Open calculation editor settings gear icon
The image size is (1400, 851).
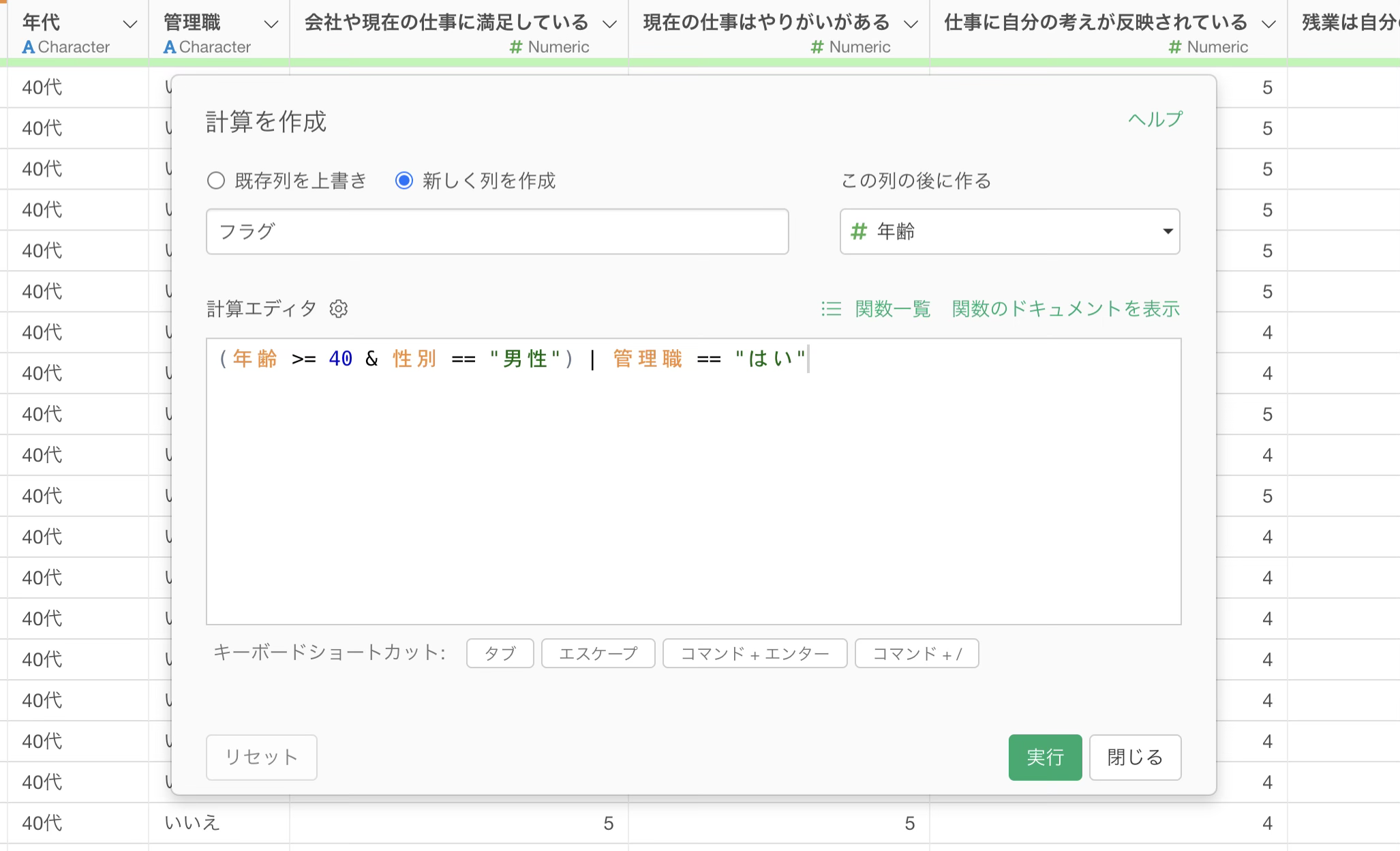click(x=338, y=309)
